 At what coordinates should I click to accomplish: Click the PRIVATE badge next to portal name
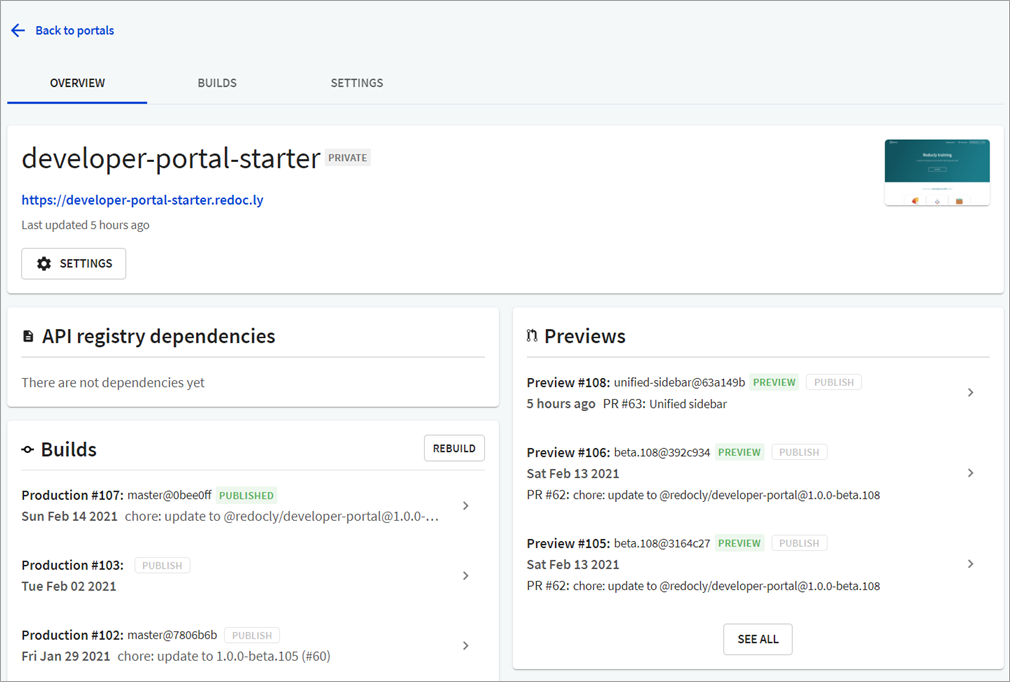(348, 158)
